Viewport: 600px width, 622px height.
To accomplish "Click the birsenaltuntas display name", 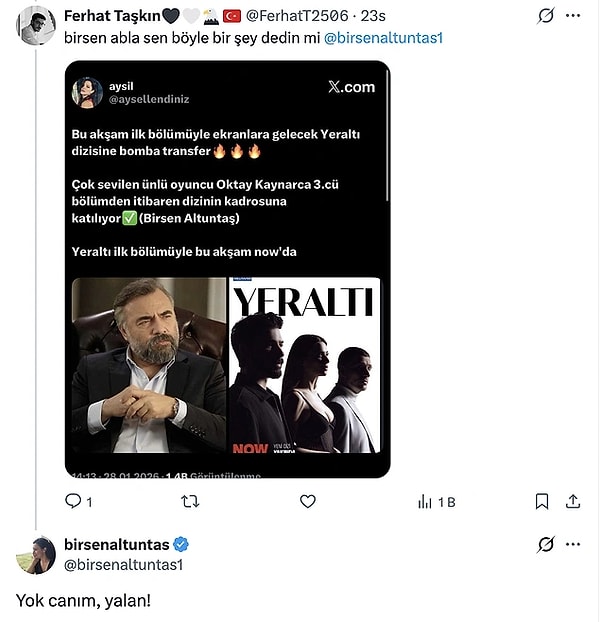I will click(115, 544).
